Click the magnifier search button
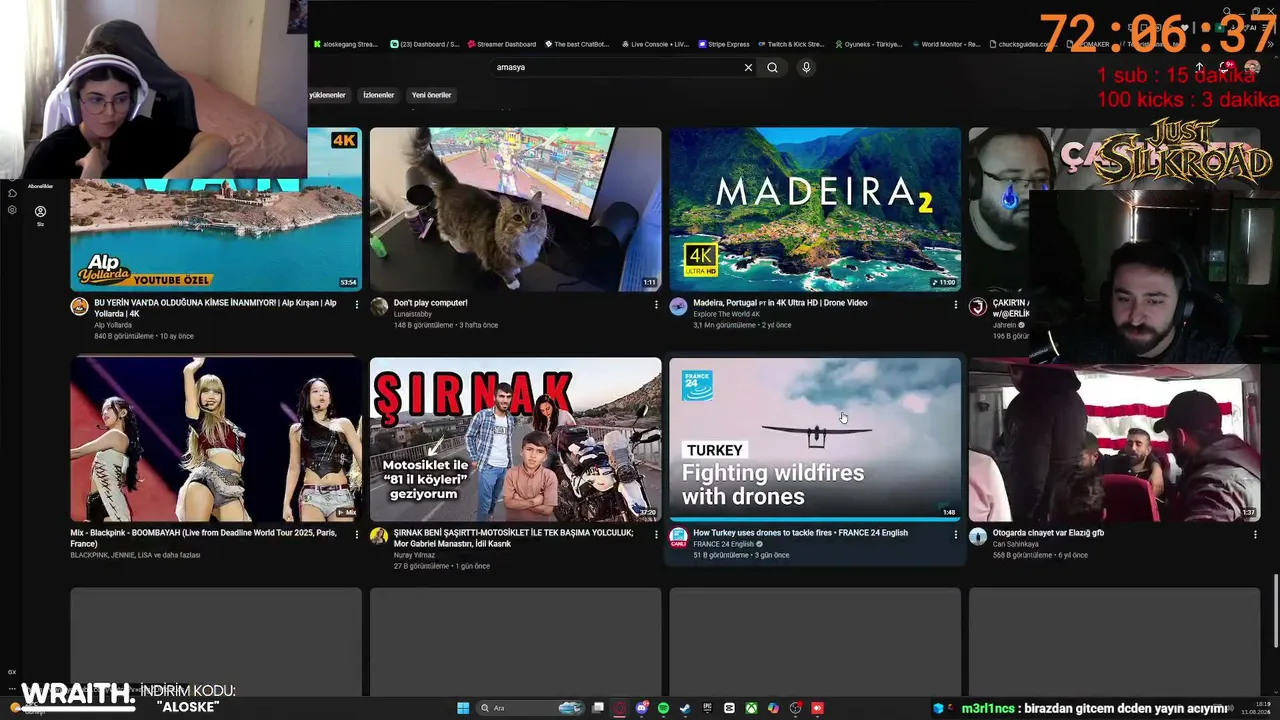Screen dimensions: 1280x720 click(x=772, y=67)
